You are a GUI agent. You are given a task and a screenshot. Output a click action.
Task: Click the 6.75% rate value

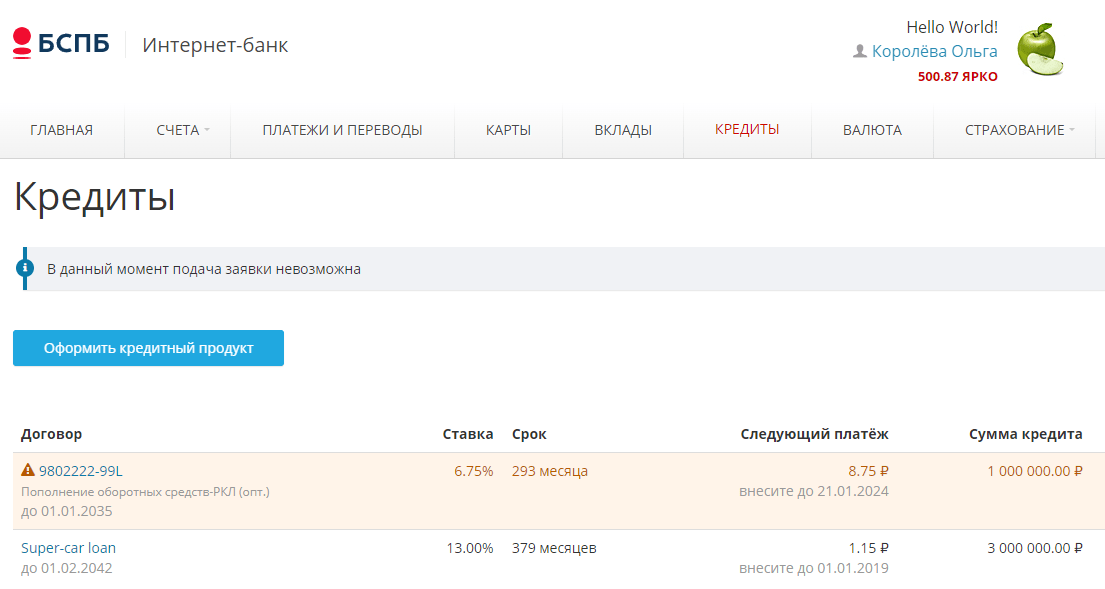pos(474,471)
